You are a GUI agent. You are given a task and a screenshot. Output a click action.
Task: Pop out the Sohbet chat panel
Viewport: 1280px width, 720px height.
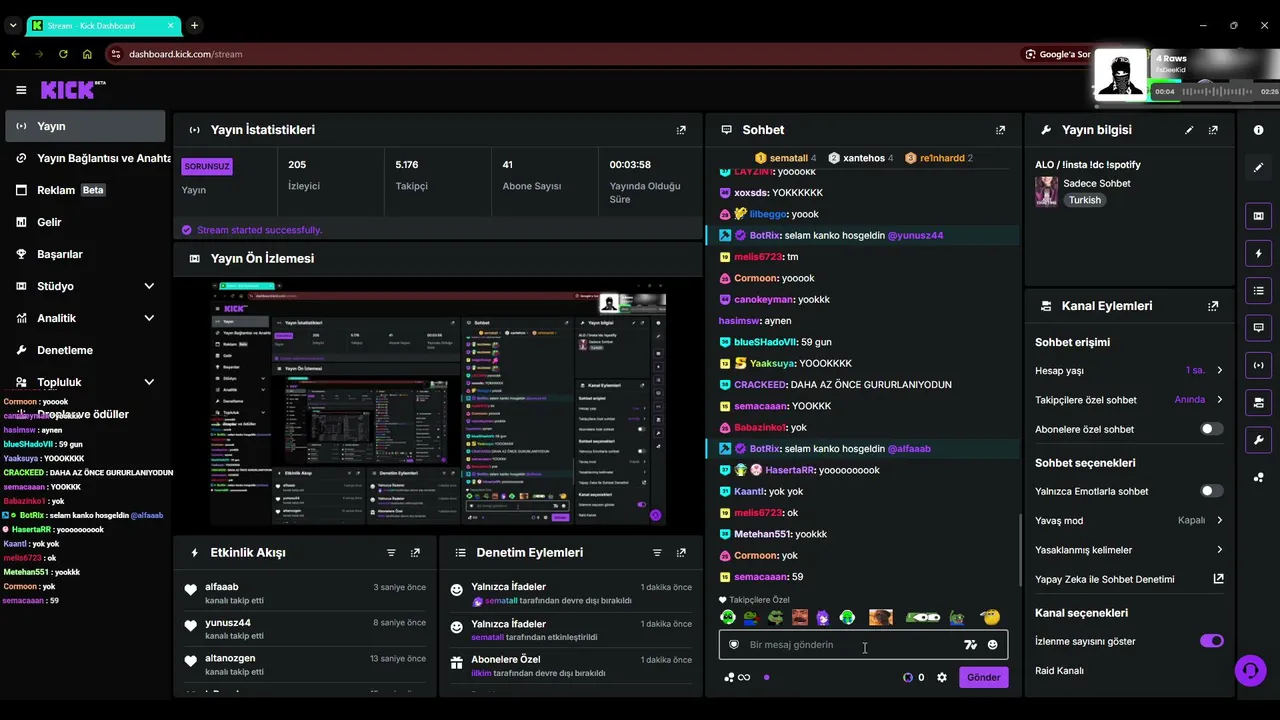pos(1000,130)
